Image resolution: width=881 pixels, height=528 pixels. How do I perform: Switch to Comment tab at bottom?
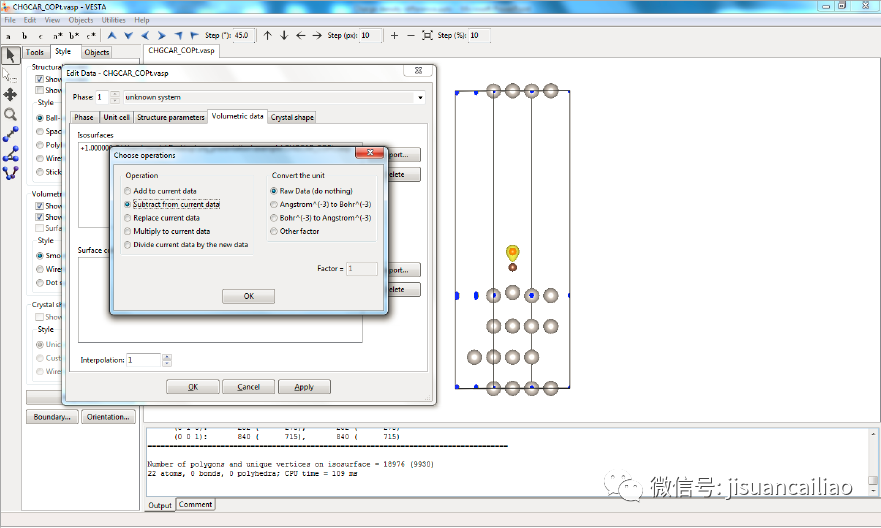coord(196,504)
